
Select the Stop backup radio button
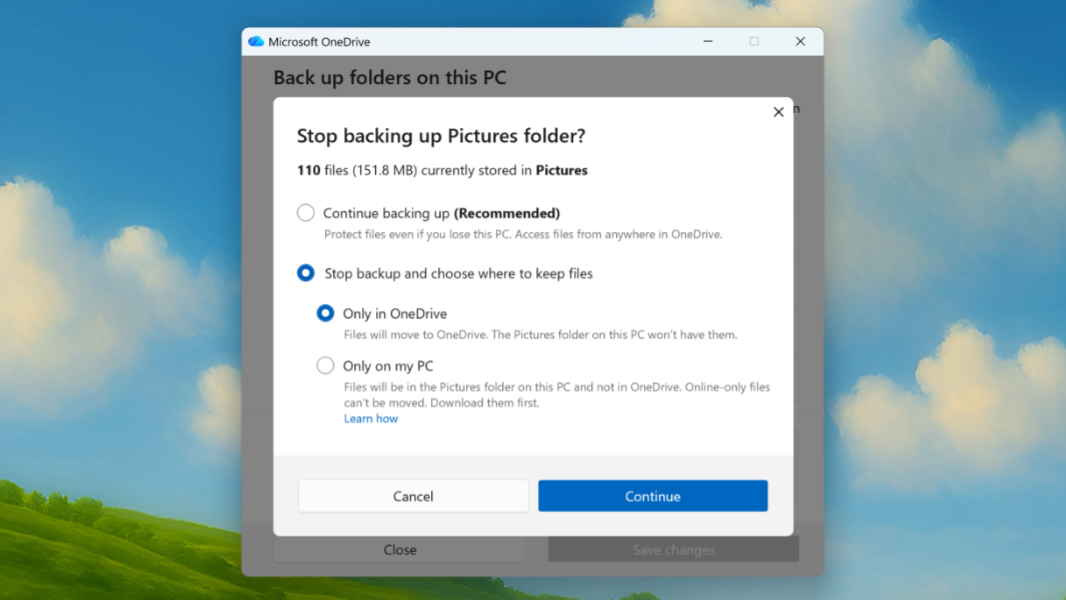(306, 273)
